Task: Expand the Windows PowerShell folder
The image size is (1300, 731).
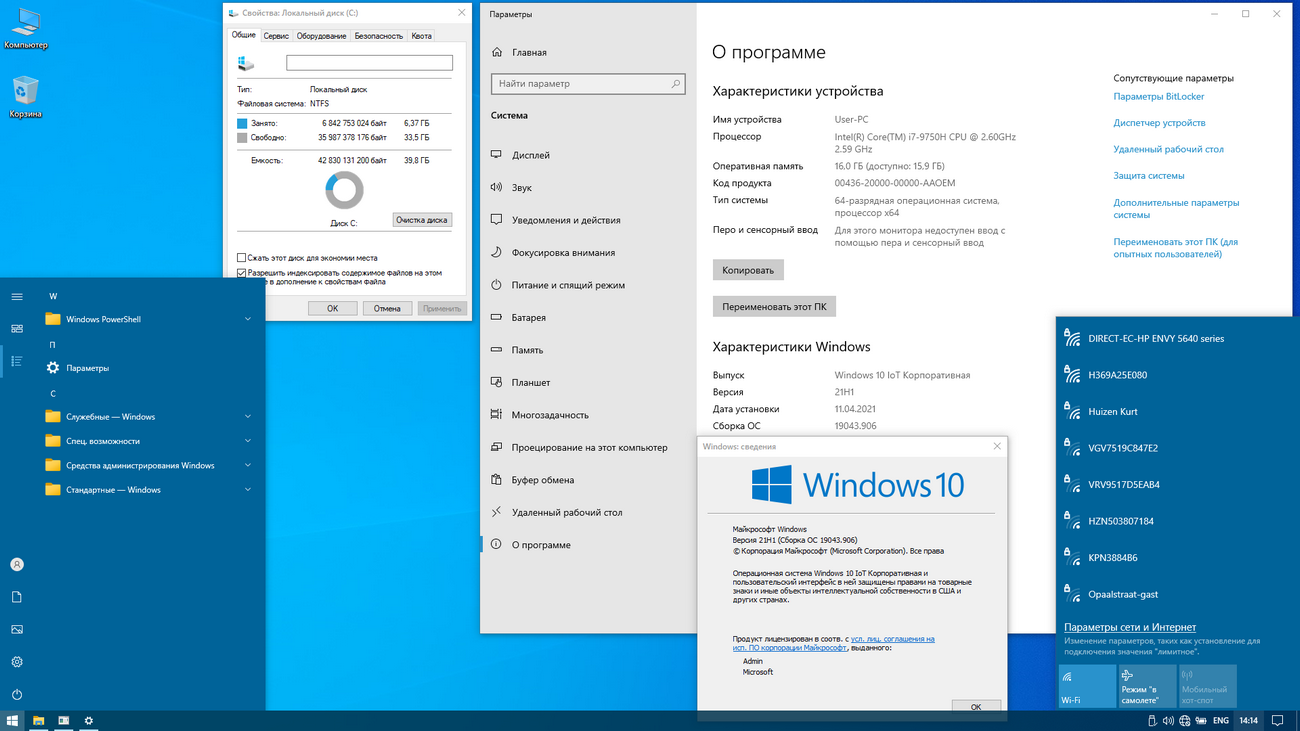Action: pyautogui.click(x=149, y=319)
